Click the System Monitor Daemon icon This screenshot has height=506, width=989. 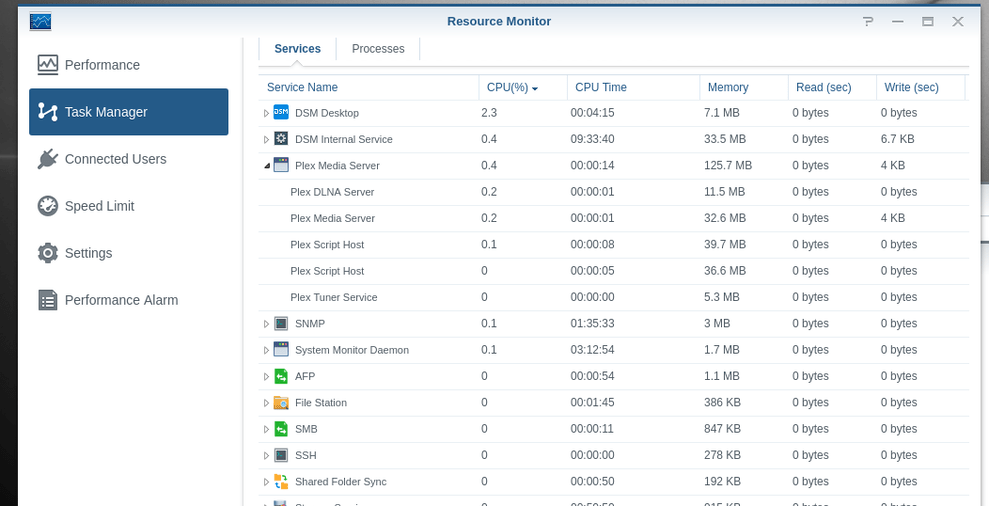pos(281,350)
